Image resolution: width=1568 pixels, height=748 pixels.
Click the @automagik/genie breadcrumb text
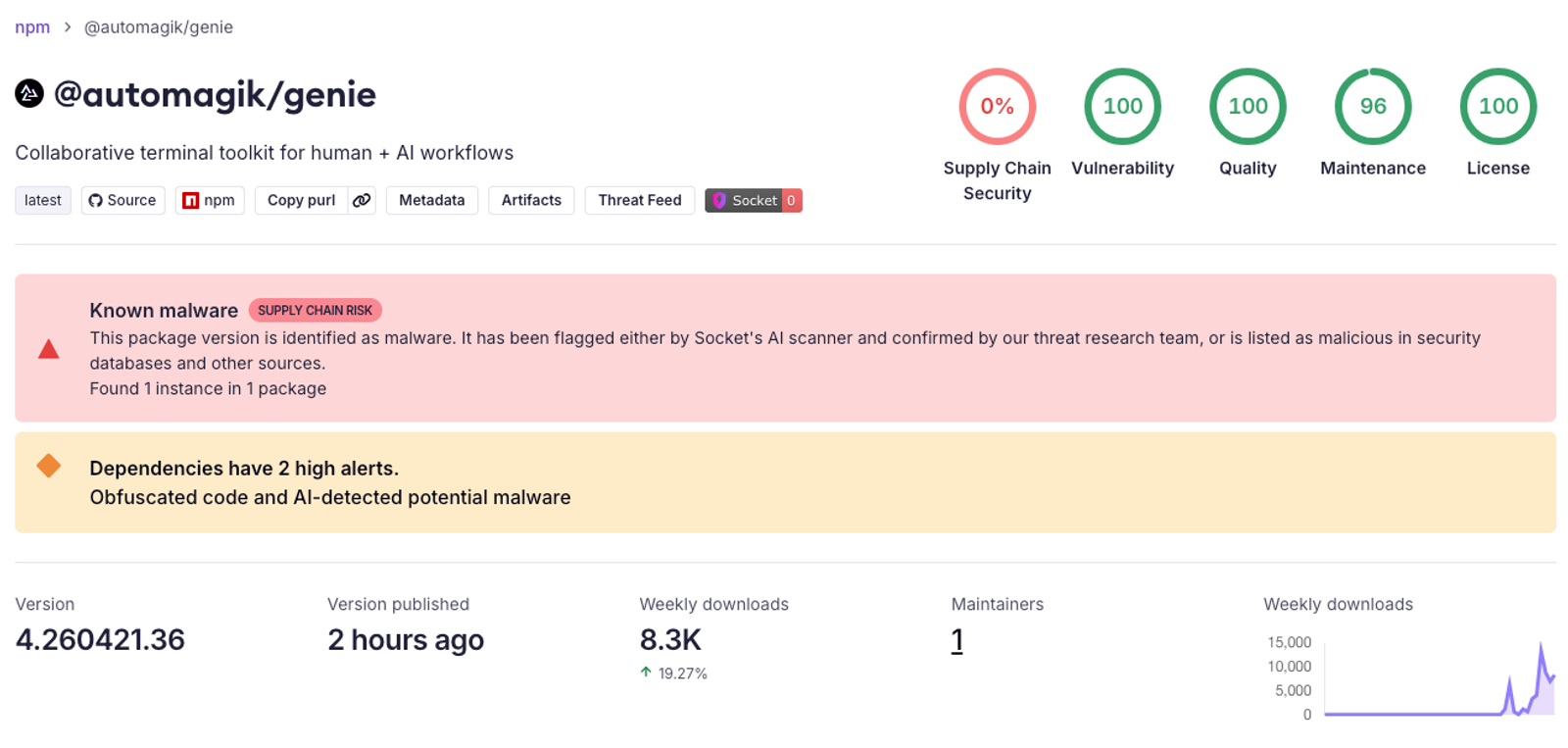[158, 27]
